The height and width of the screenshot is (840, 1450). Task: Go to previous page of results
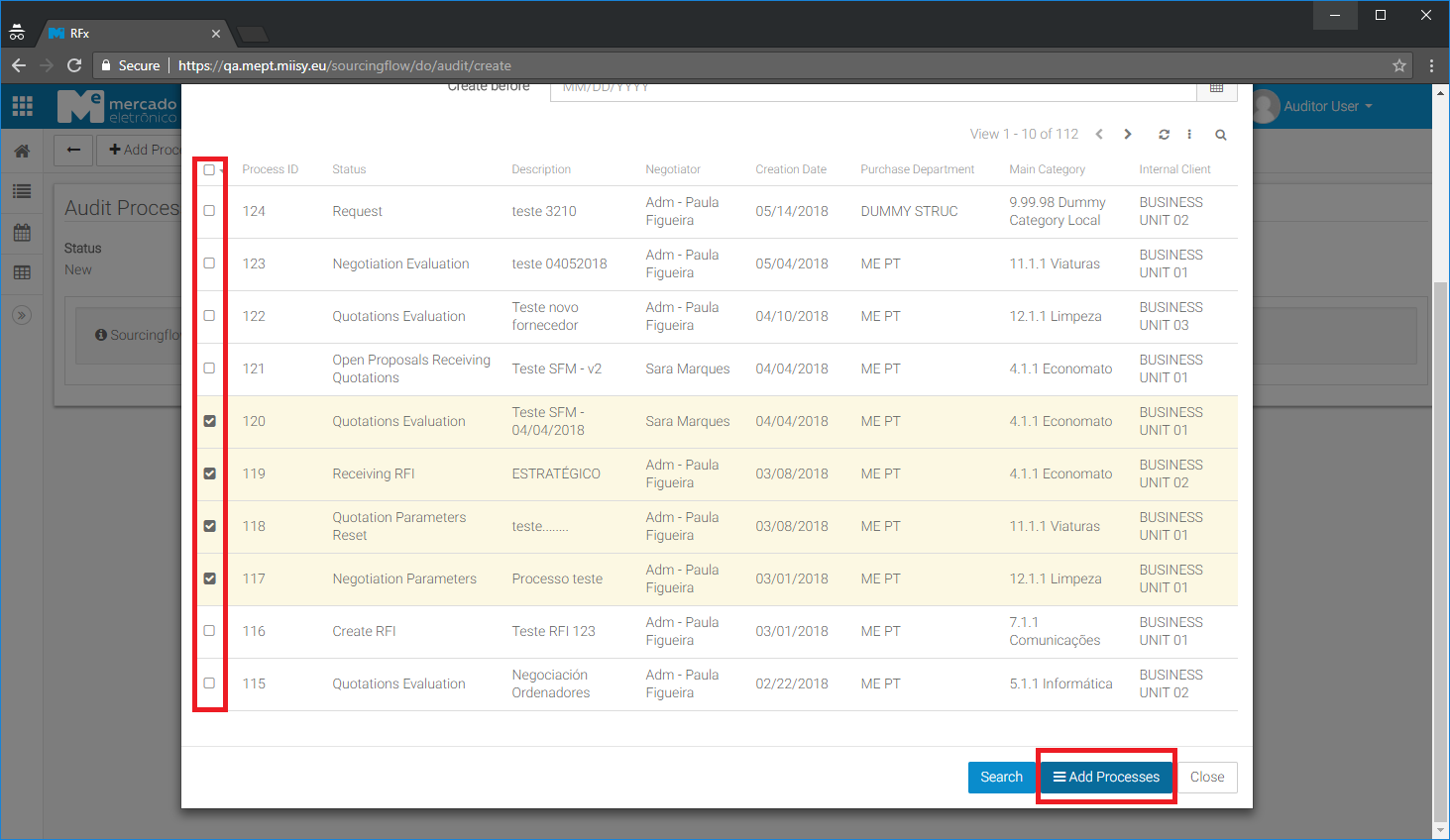pyautogui.click(x=1099, y=135)
